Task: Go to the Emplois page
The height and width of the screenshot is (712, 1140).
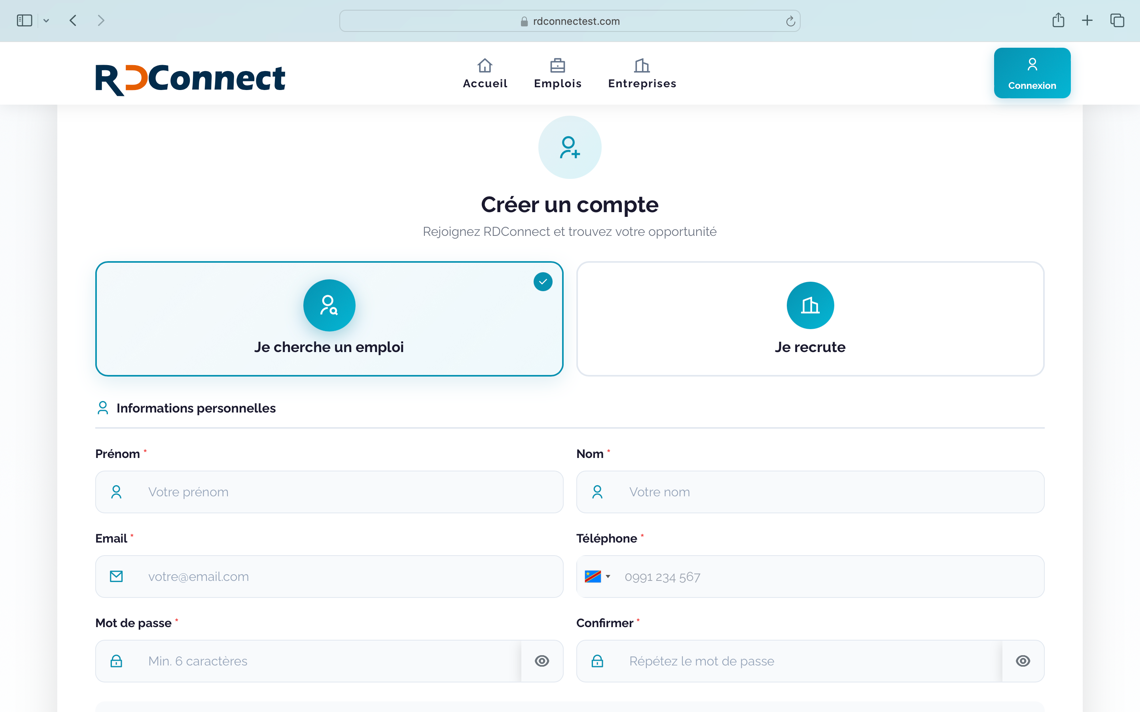Action: point(557,84)
